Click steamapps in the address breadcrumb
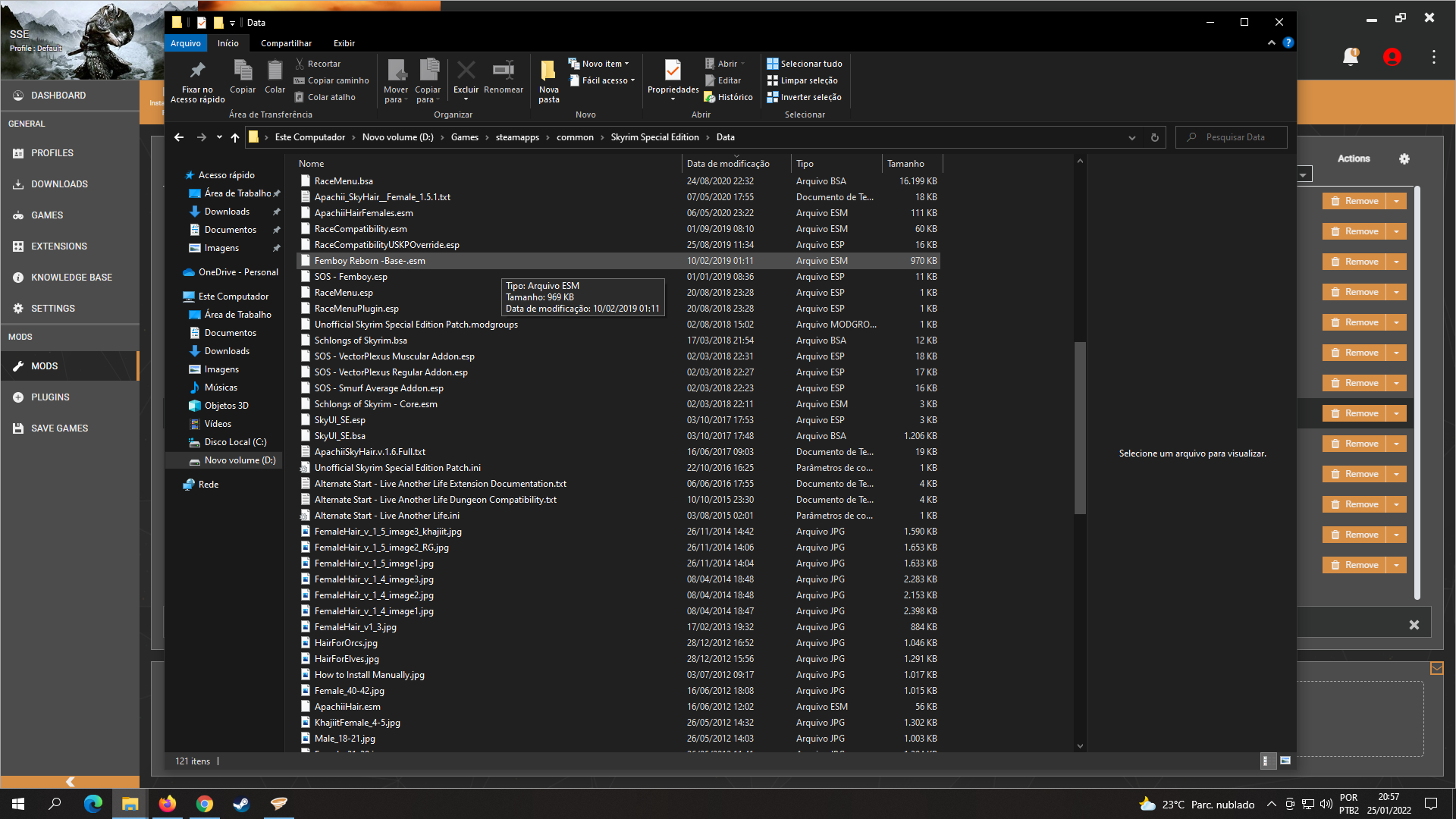 pyautogui.click(x=517, y=137)
